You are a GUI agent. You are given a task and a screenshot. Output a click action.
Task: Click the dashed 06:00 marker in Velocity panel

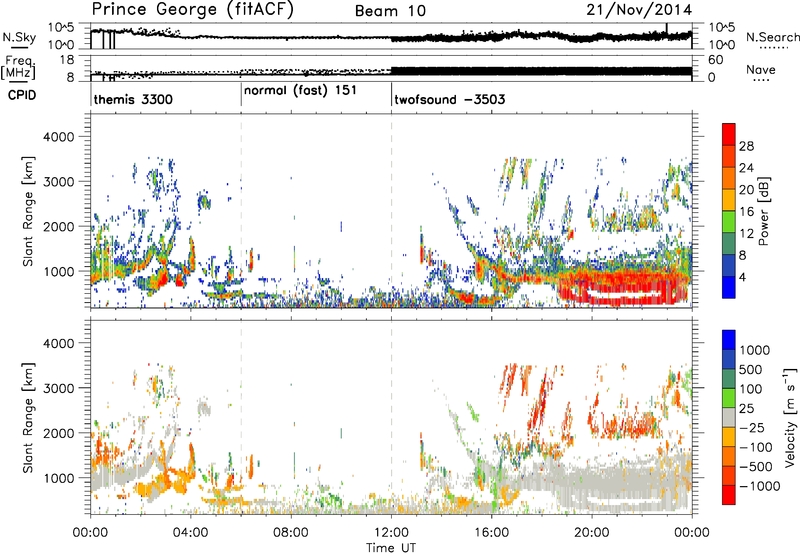point(241,417)
